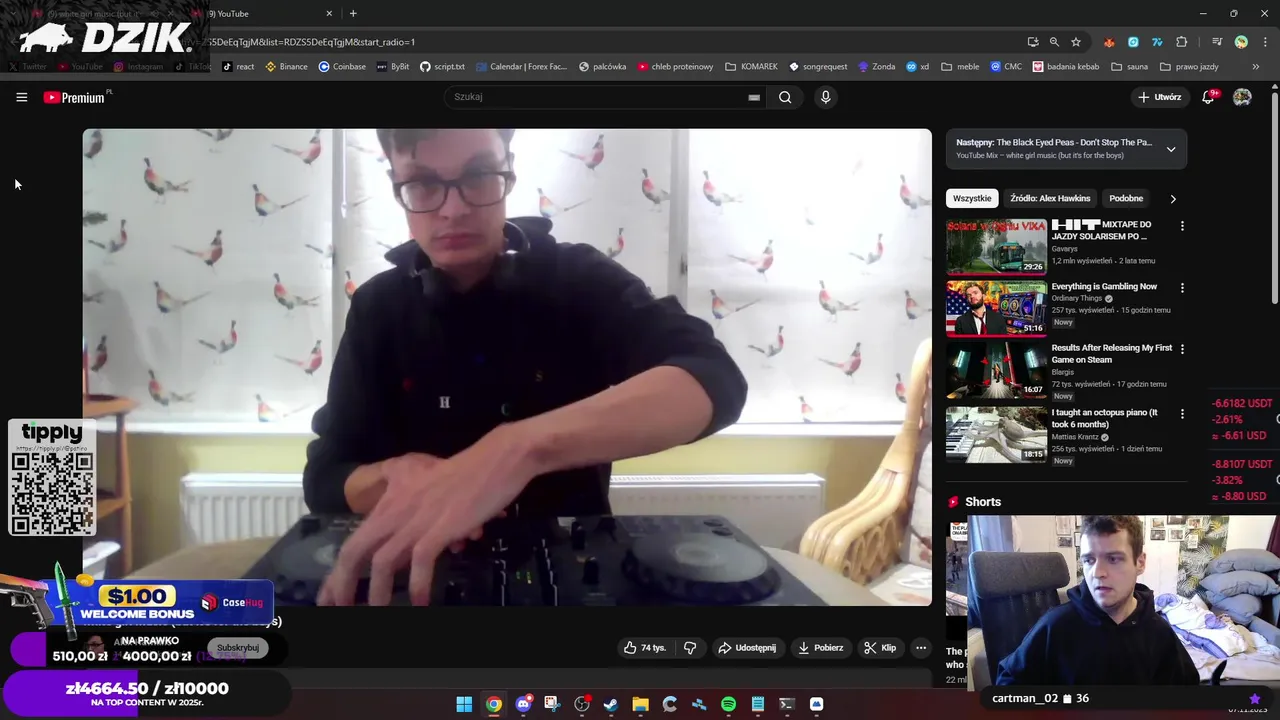Click the Ordinary Things channel name
The height and width of the screenshot is (720, 1280).
[x=1076, y=298]
